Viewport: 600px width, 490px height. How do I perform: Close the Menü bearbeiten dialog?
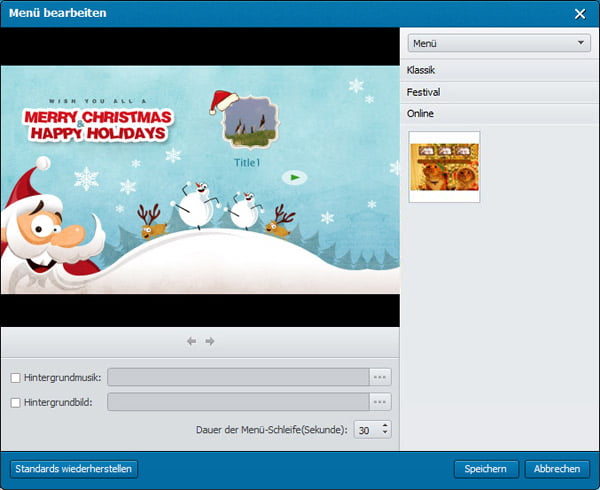point(580,13)
